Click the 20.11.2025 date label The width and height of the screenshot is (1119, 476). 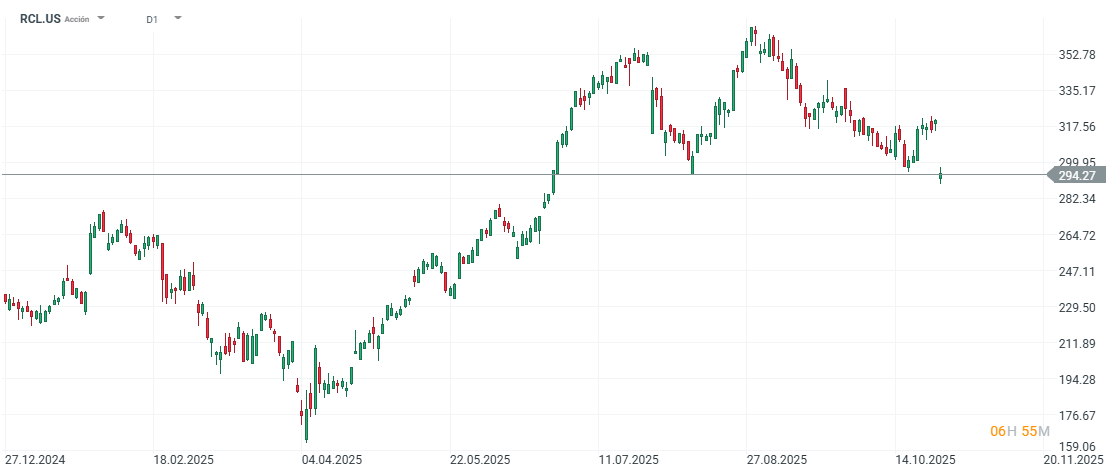1074,460
